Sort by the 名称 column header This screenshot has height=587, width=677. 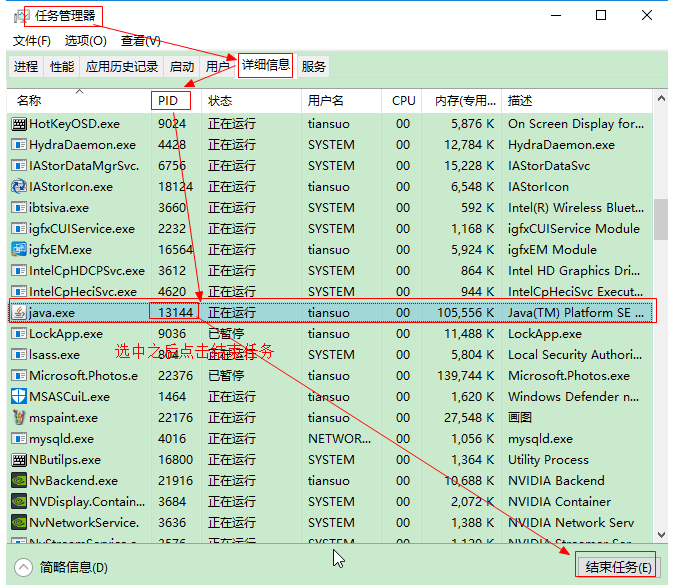tap(79, 101)
